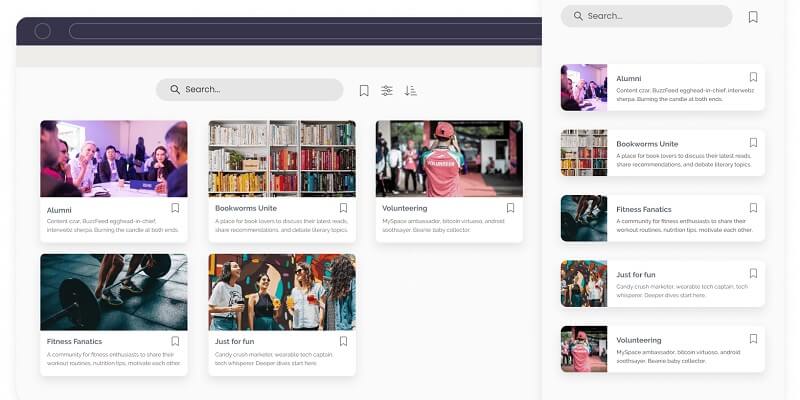Open the mural friends photo in grid
This screenshot has width=800, height=400.
[282, 292]
